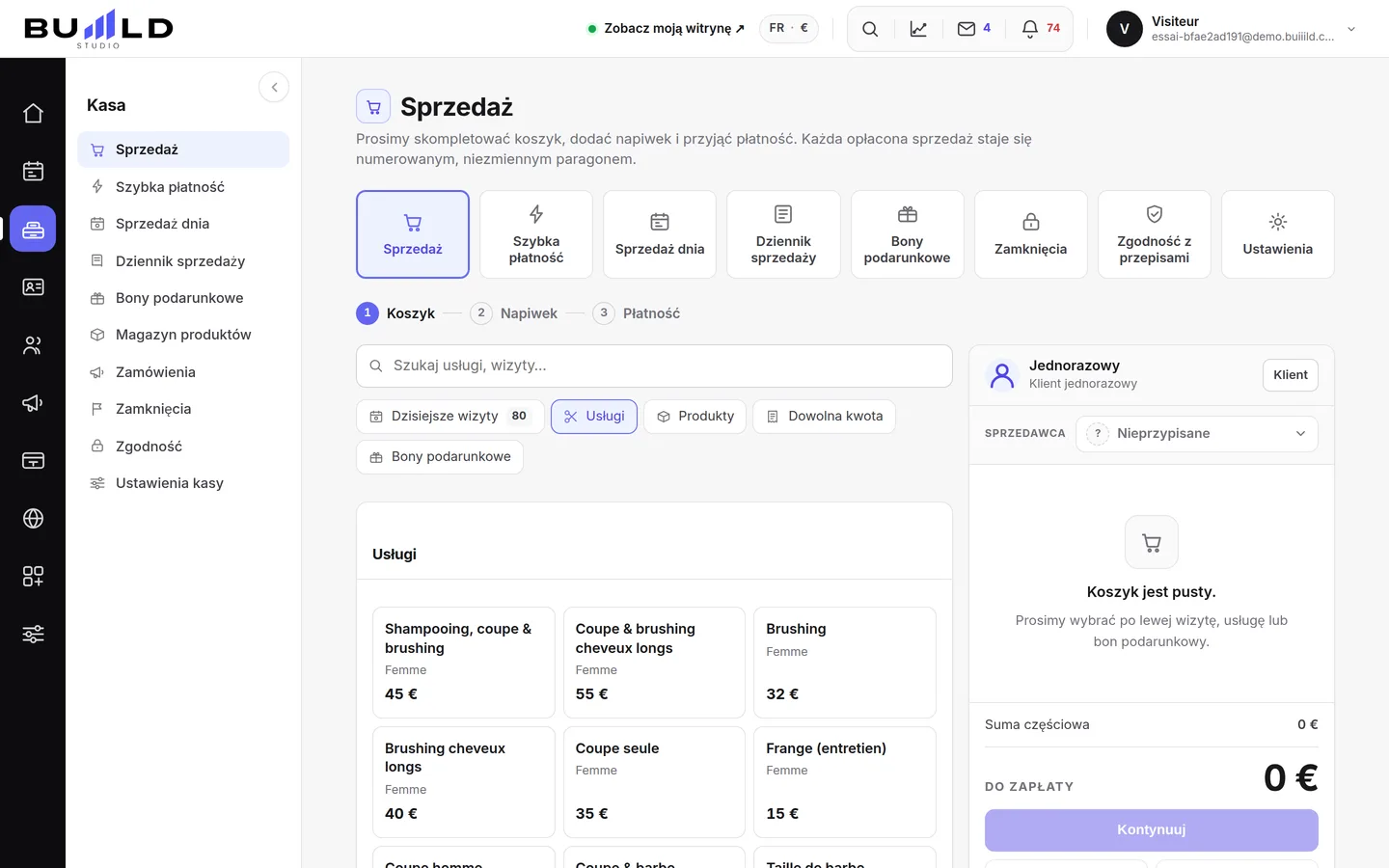Expand the Visiteur account menu chevron
The width and height of the screenshot is (1389, 868).
click(x=1351, y=29)
